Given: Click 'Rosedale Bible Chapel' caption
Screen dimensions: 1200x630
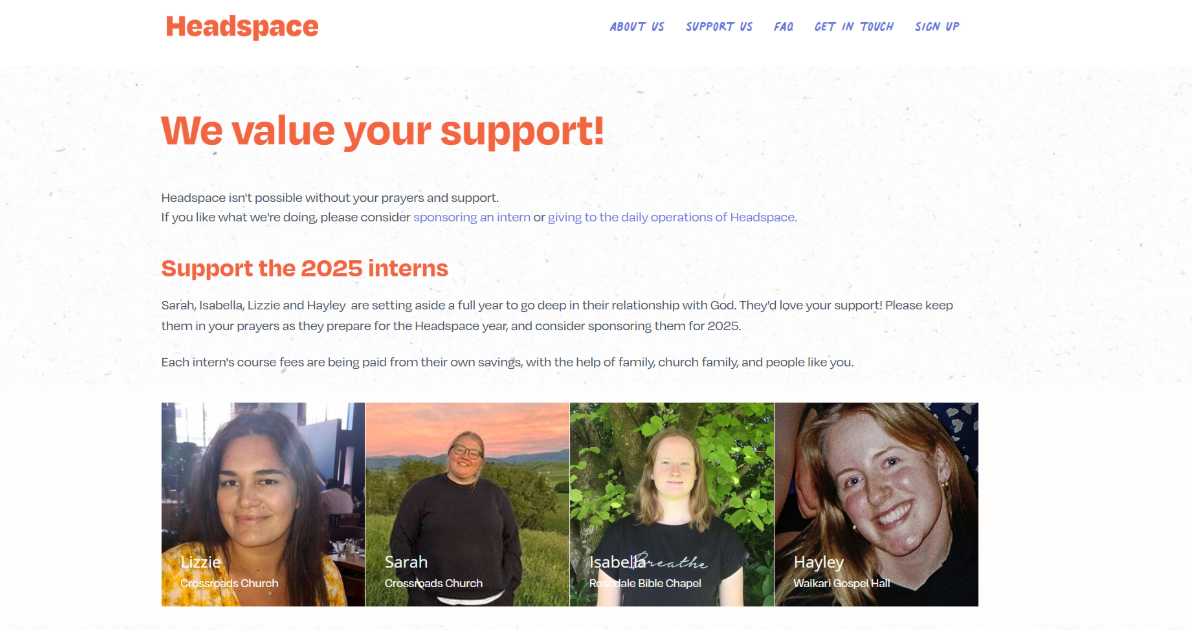Looking at the screenshot, I should 645,583.
